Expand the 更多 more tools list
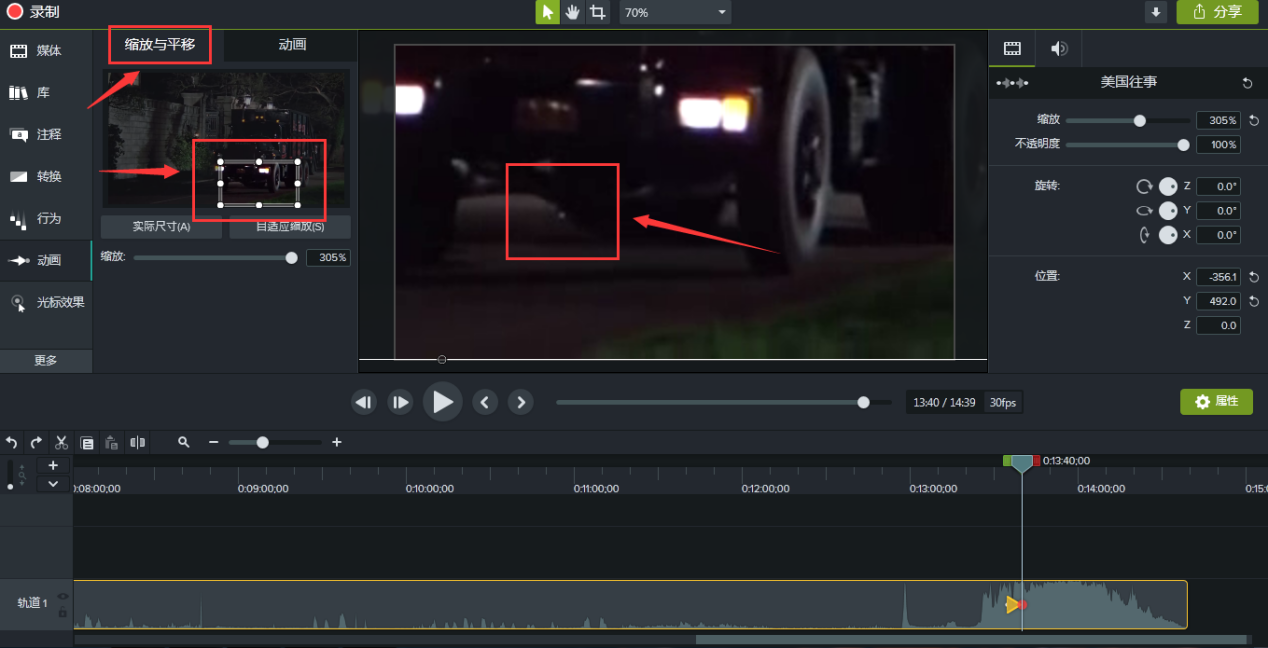1268x648 pixels. click(x=46, y=360)
